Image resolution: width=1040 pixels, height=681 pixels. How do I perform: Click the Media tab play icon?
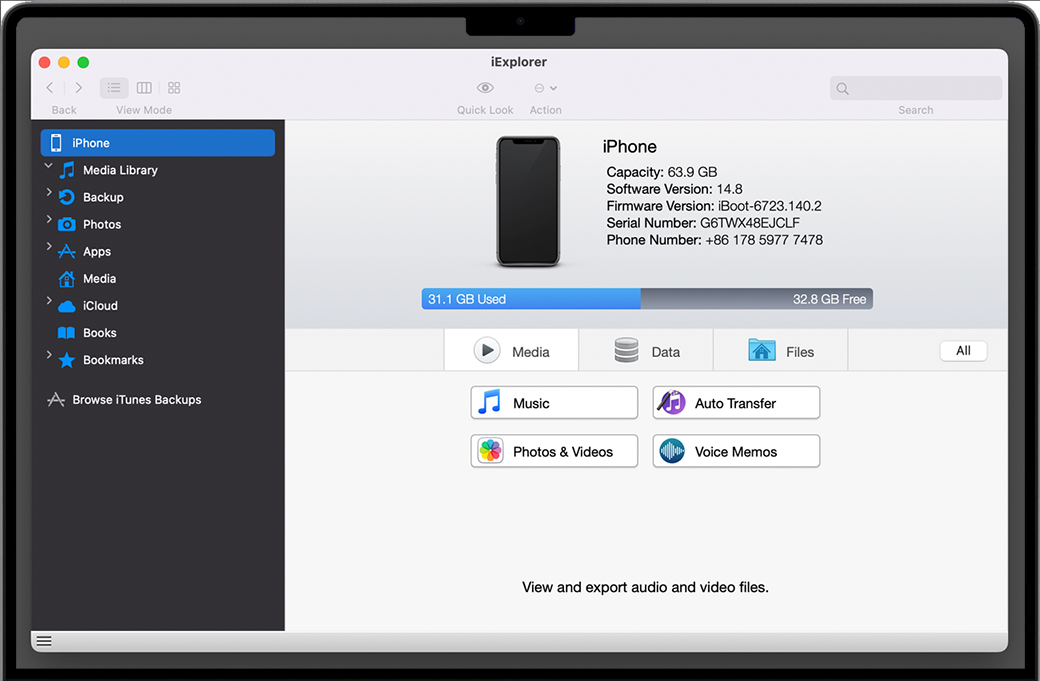tap(488, 350)
